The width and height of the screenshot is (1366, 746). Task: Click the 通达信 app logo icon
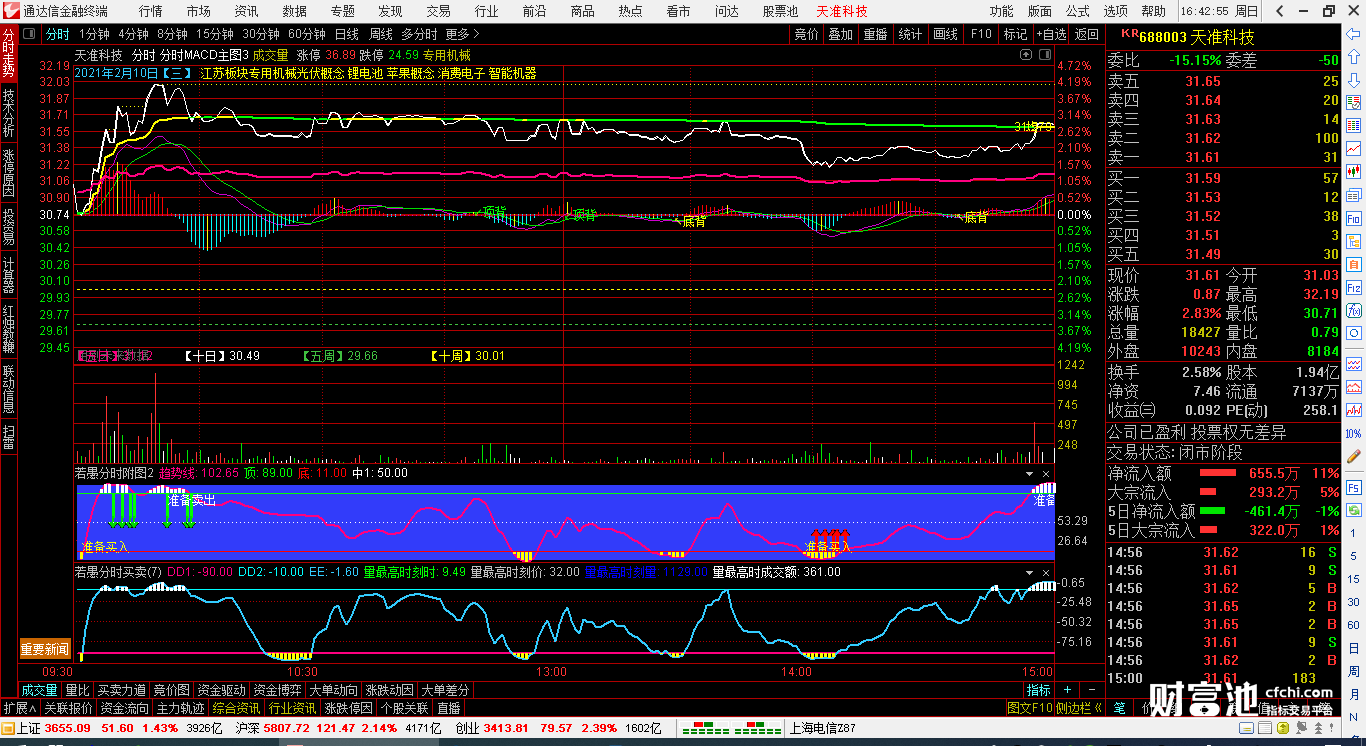tap(10, 11)
